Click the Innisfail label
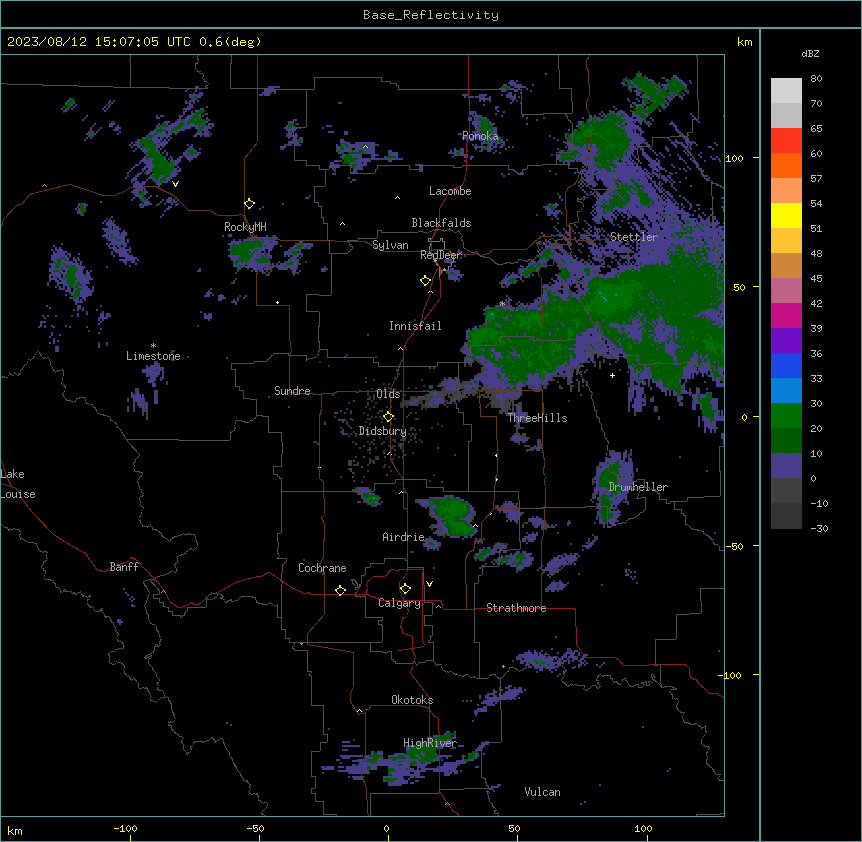The image size is (862, 842). (415, 326)
